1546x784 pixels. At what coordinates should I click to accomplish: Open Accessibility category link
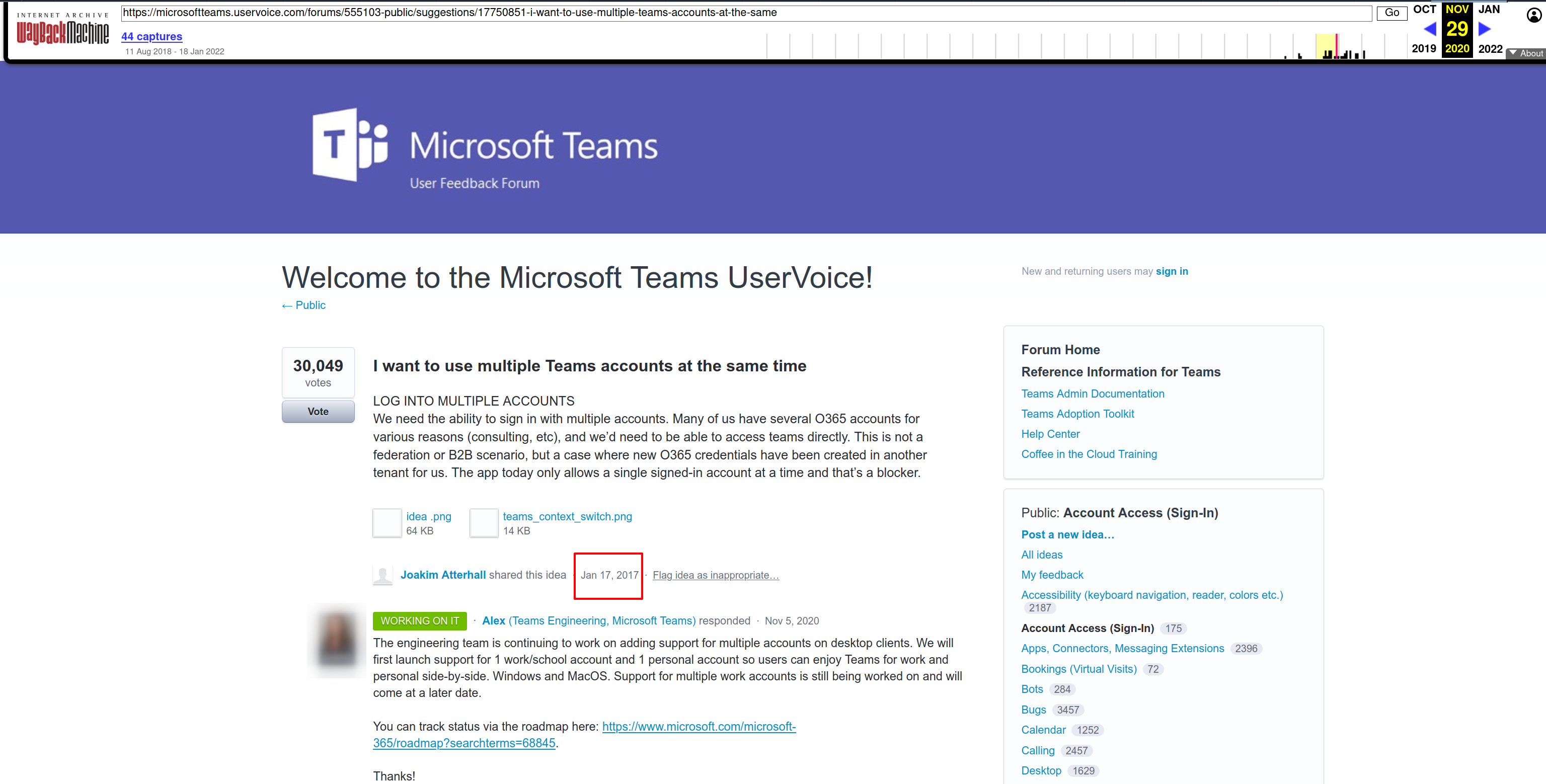click(x=1151, y=595)
